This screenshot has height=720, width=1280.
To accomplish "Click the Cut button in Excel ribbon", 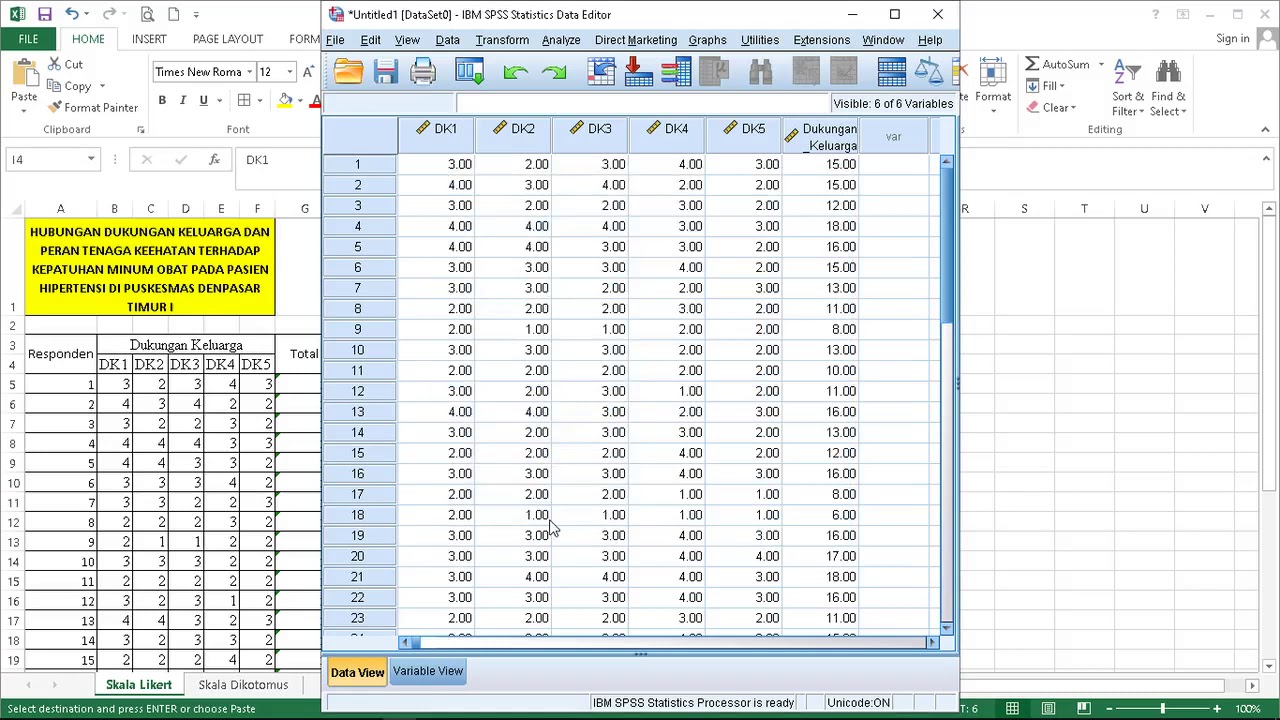I will pos(65,64).
